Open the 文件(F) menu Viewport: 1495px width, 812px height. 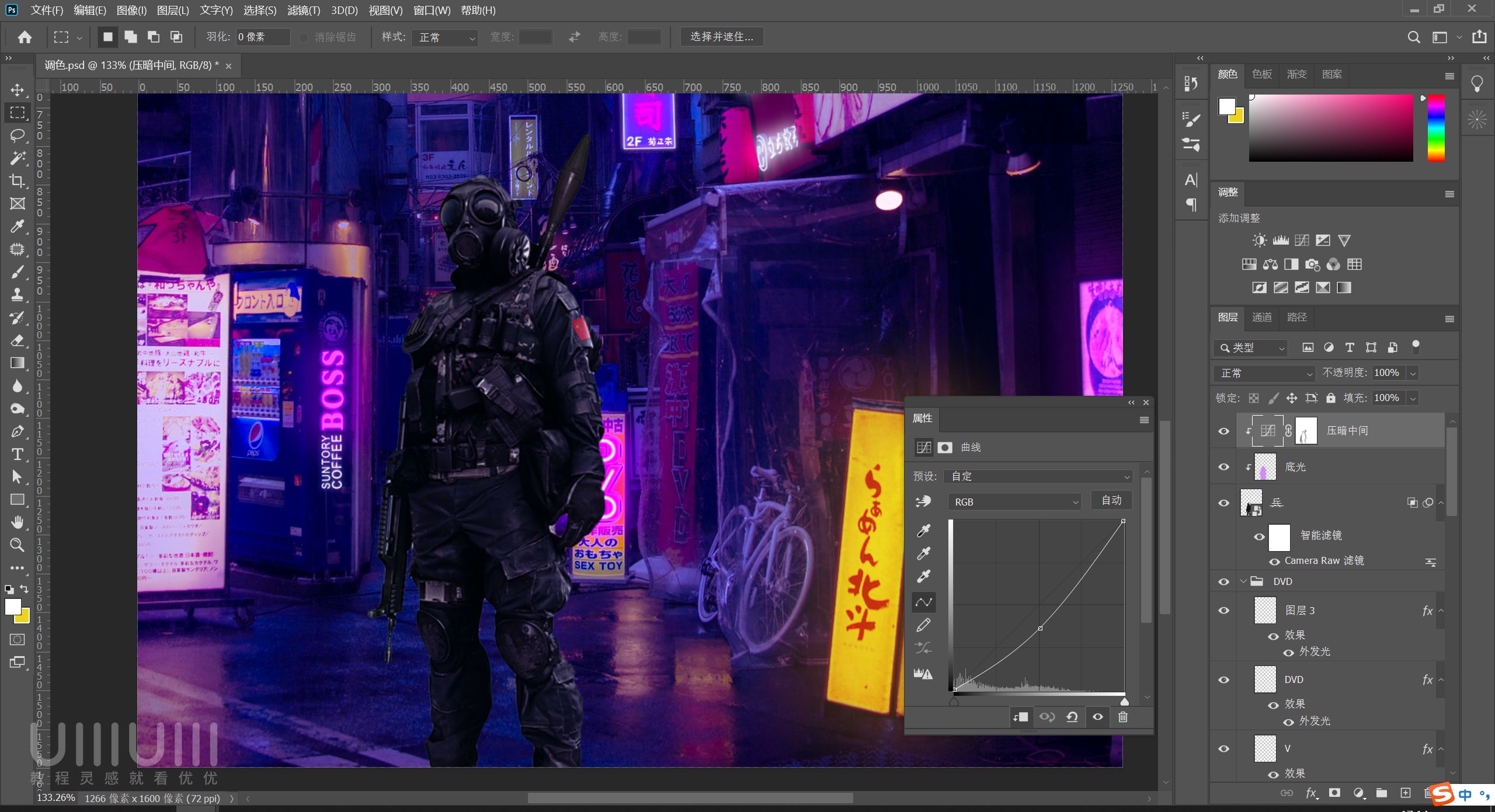(x=47, y=11)
